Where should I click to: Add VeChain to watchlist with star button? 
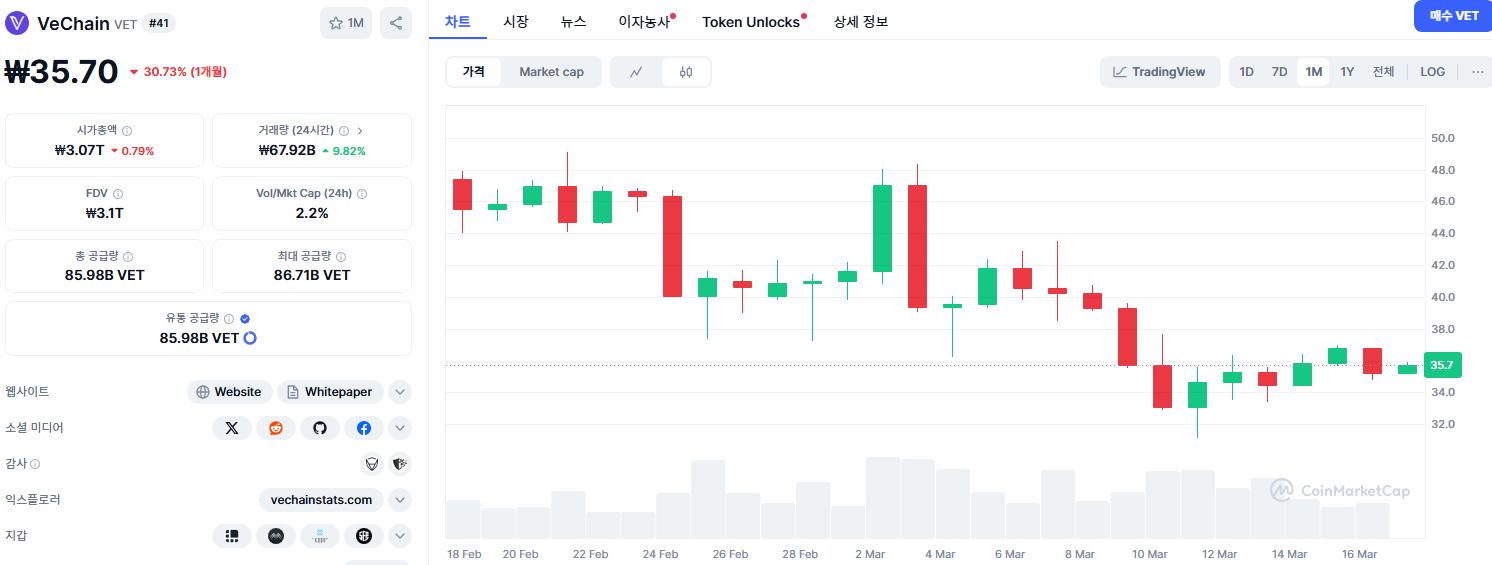[346, 23]
